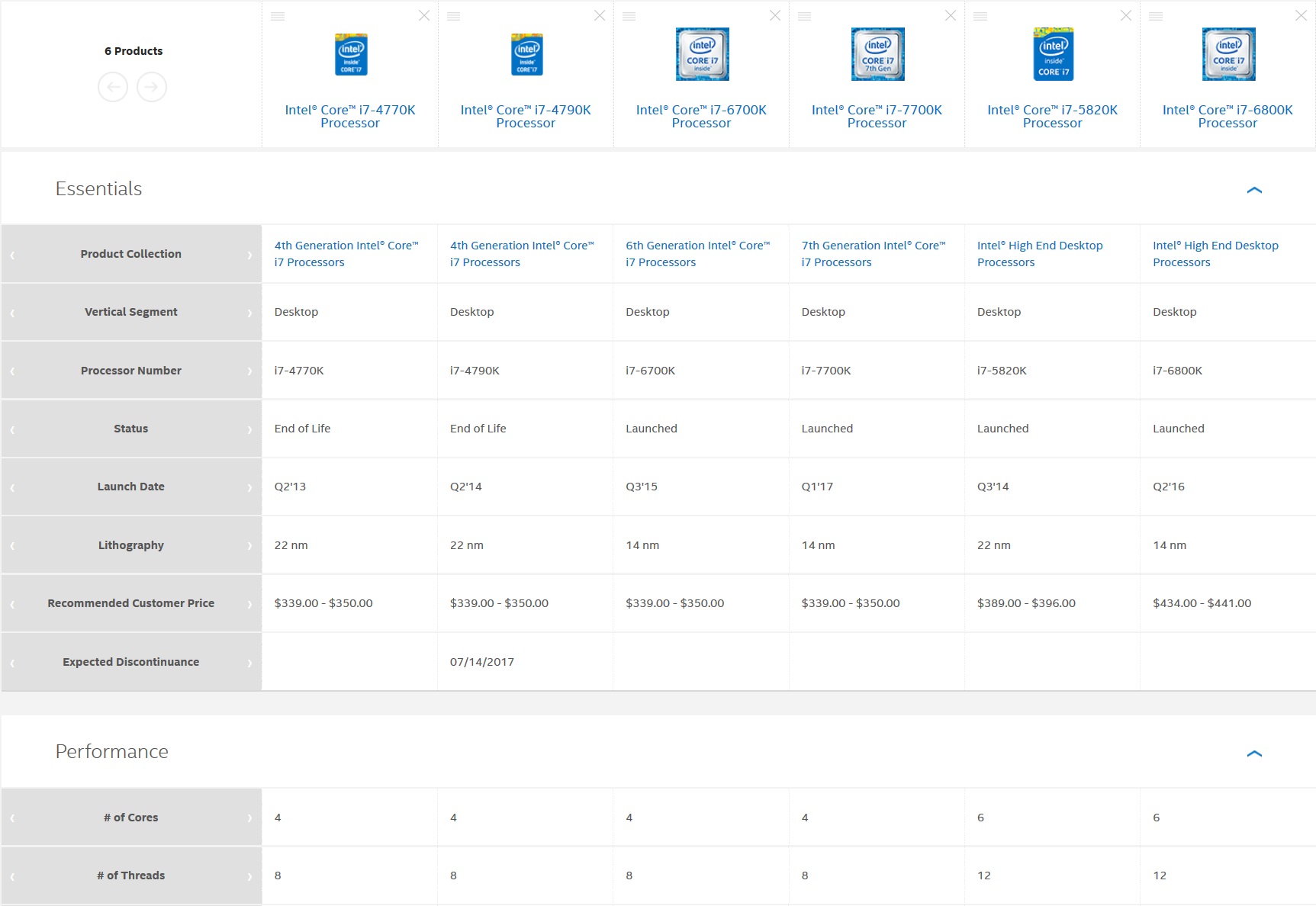Click right chevron on Recommended Customer Price row
1316x906 pixels.
click(x=249, y=604)
